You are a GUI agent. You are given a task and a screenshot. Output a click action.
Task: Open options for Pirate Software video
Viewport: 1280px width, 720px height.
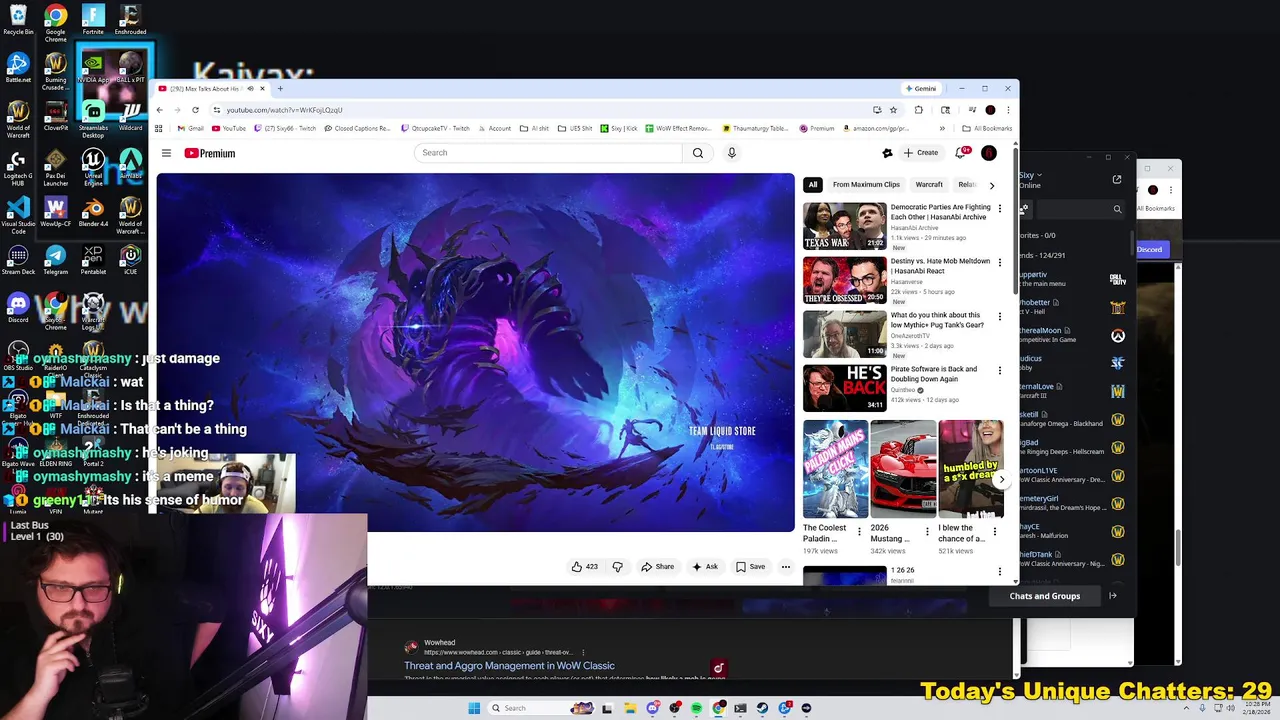(x=999, y=371)
